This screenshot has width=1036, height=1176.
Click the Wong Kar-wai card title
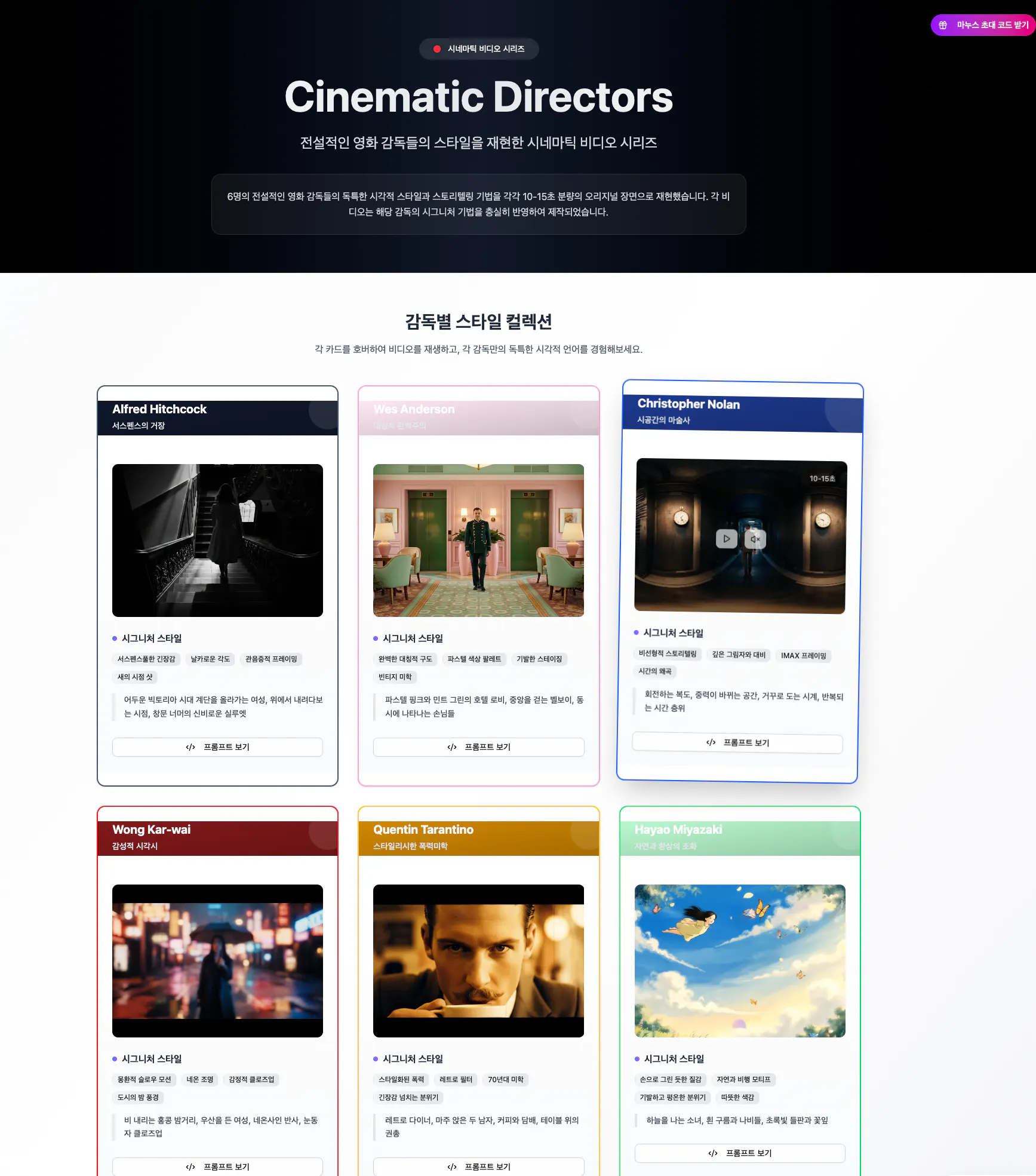[152, 830]
